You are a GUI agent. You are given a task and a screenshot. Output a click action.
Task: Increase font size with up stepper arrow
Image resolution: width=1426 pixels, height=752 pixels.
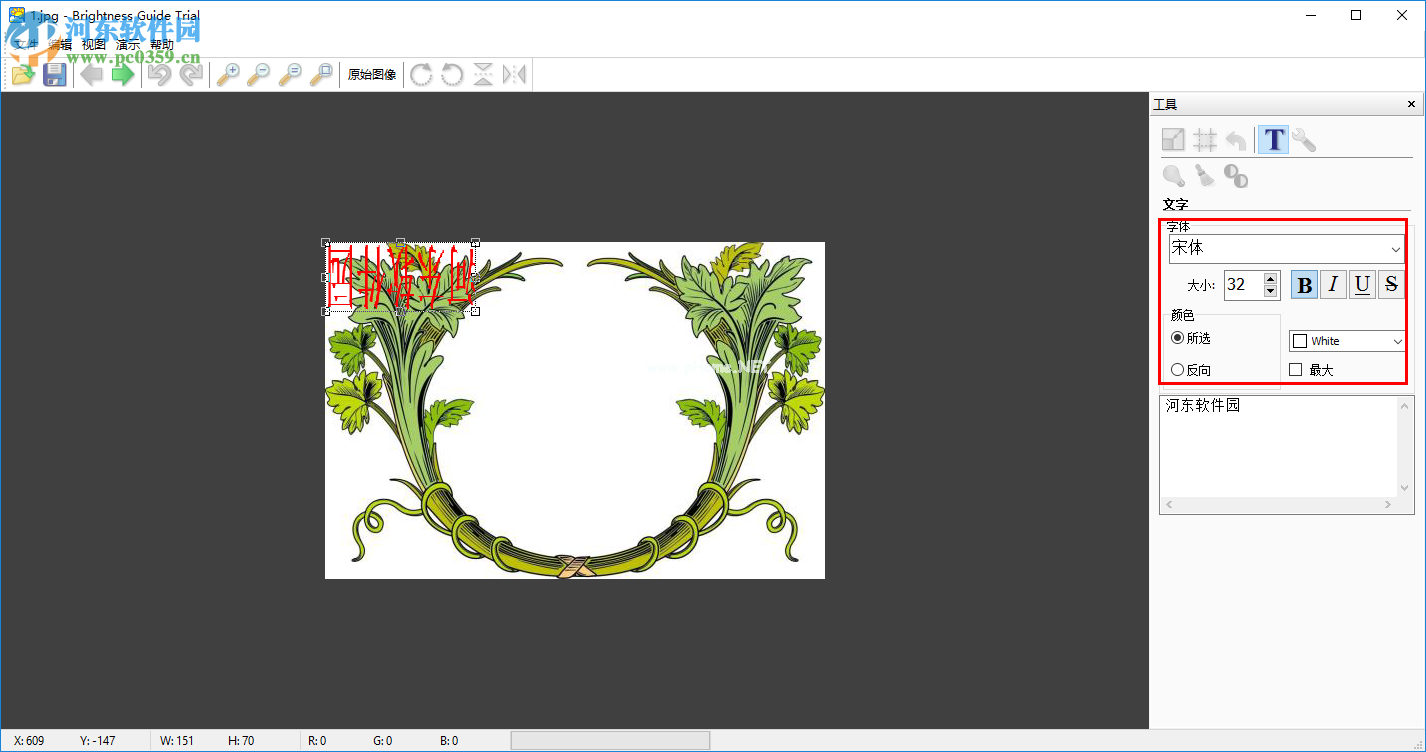tap(1270, 279)
